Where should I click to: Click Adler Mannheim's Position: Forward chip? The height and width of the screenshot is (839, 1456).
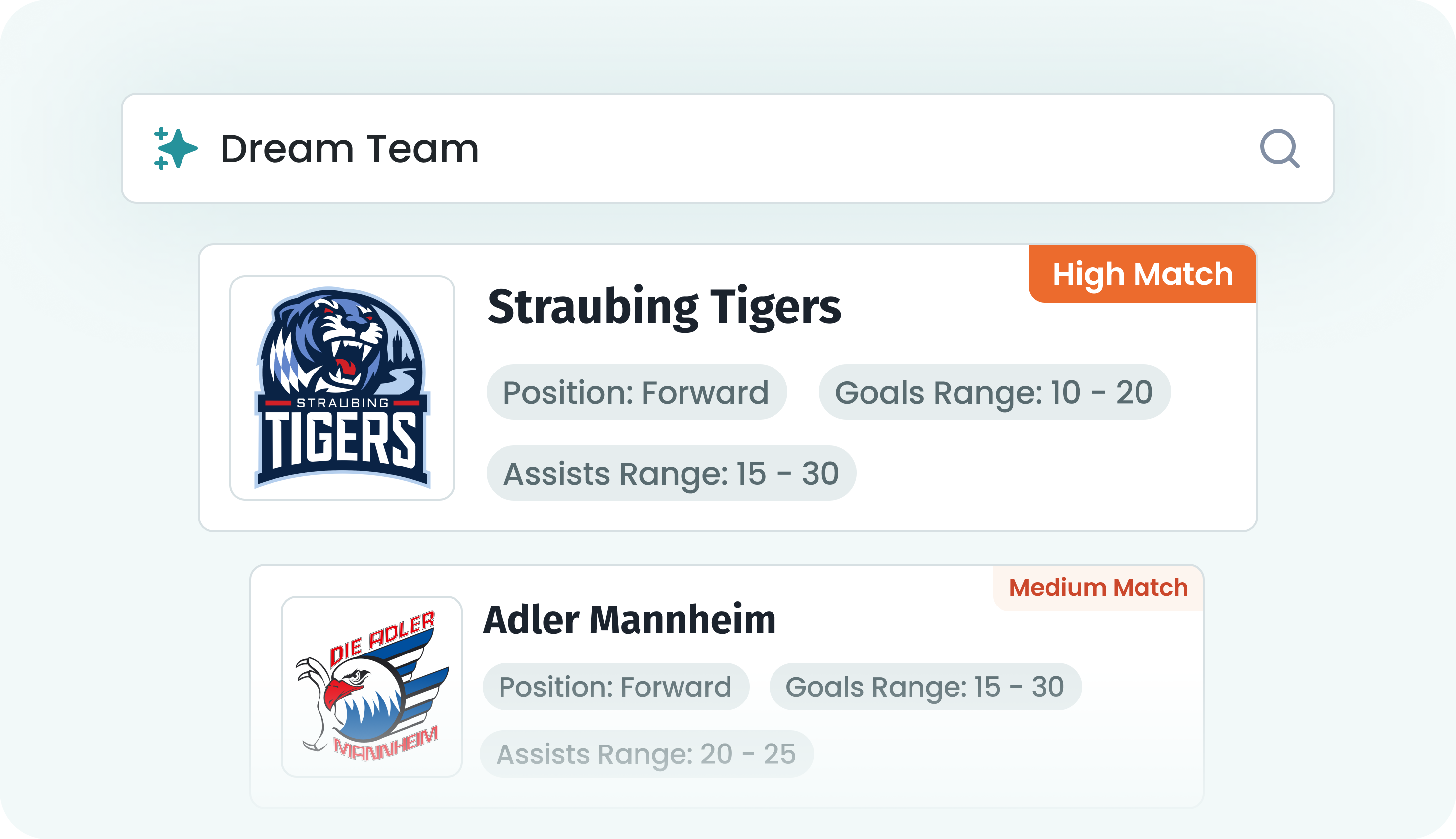[x=616, y=686]
